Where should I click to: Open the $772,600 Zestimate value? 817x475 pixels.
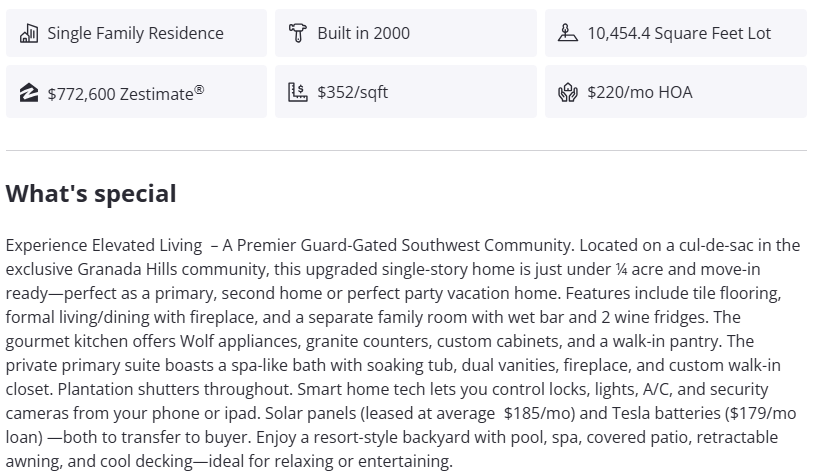[120, 93]
